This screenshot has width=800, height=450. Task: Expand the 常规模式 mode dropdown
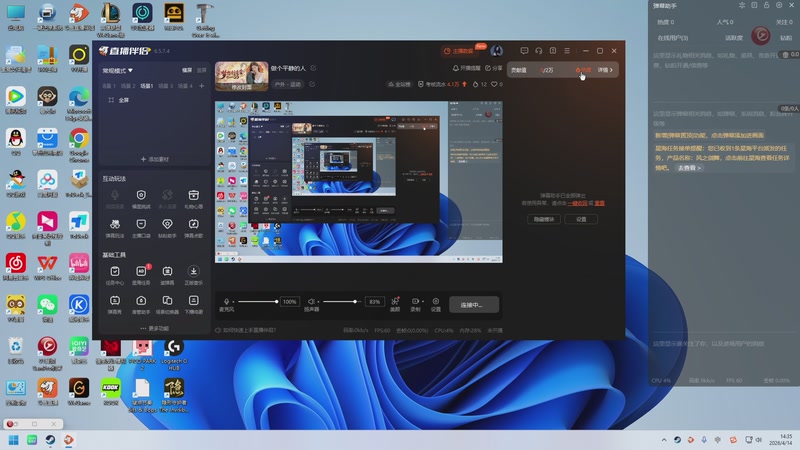coord(117,70)
